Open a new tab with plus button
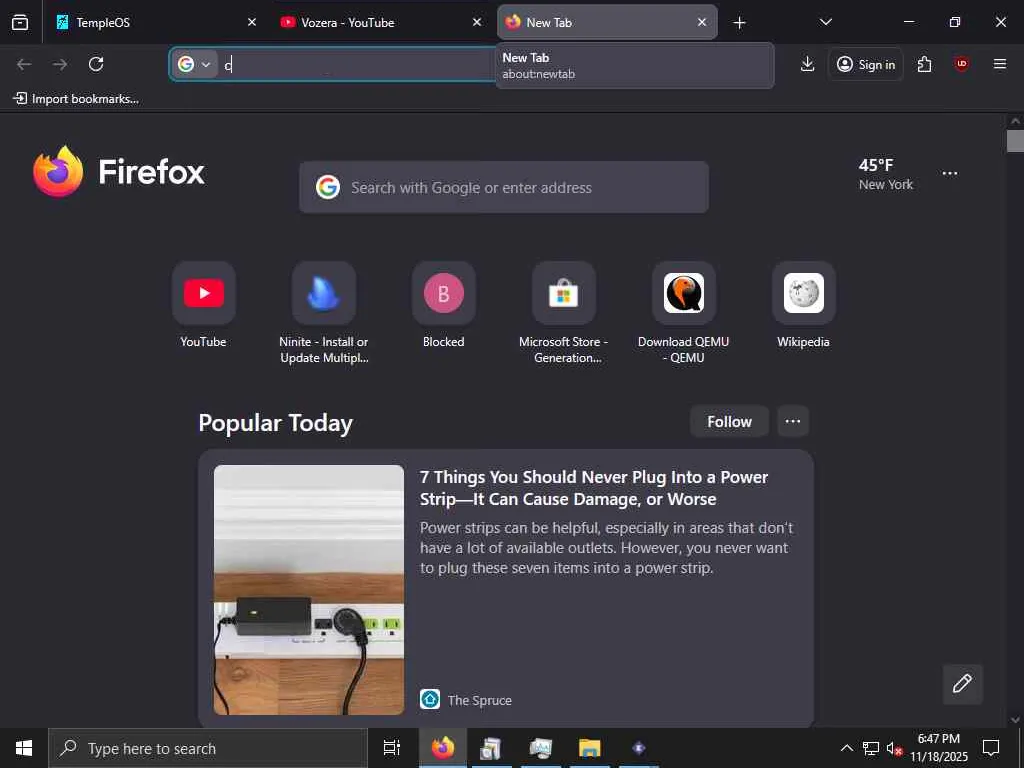The height and width of the screenshot is (768, 1024). tap(739, 23)
